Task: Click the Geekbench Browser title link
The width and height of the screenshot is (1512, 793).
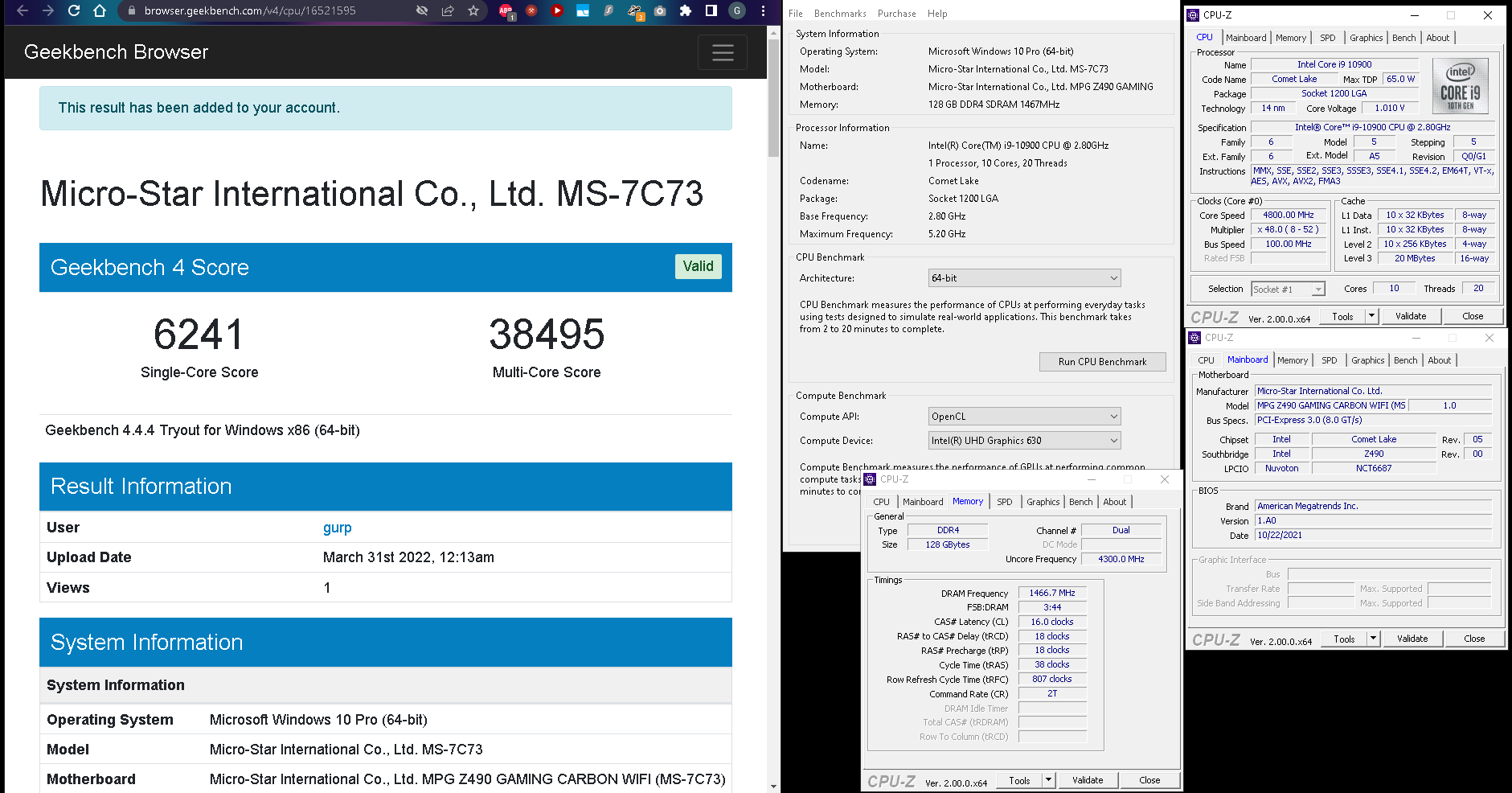Action: (117, 52)
